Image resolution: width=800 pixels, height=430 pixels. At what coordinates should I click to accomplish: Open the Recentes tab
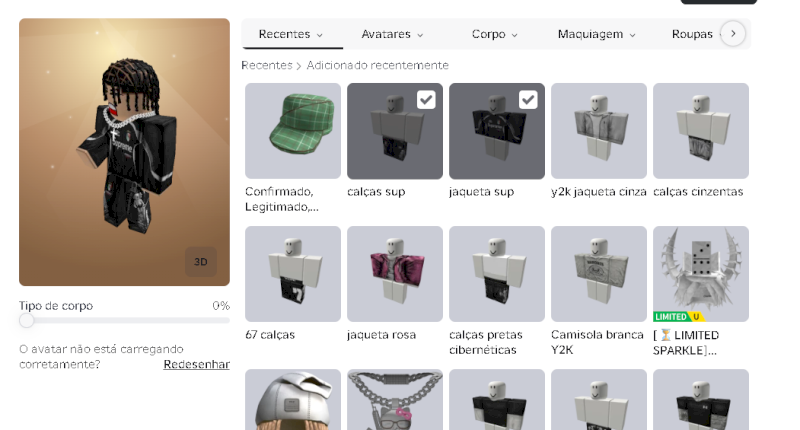point(292,34)
